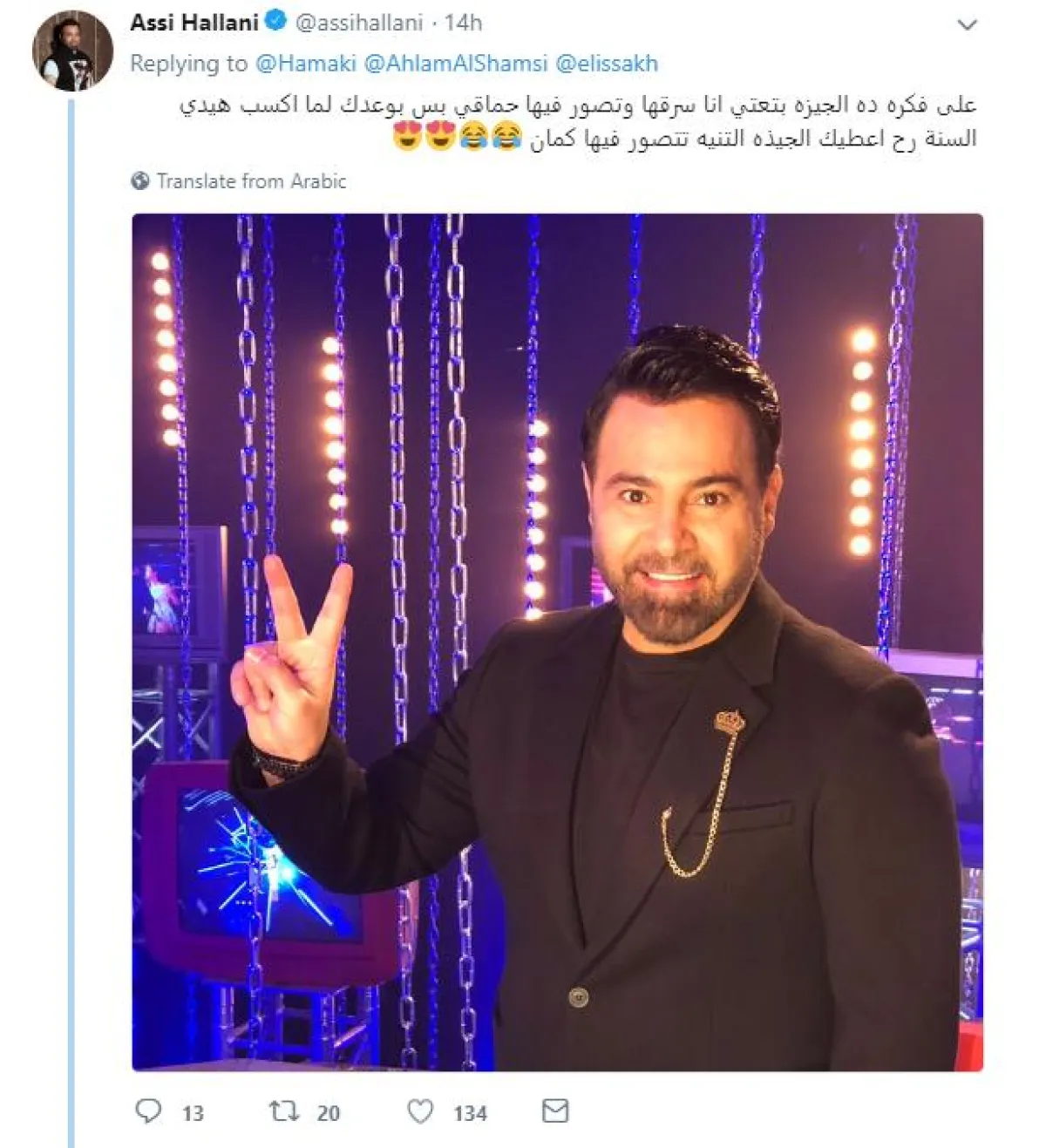The height and width of the screenshot is (1148, 1046).
Task: Open the @elissakh mention link
Action: [x=607, y=64]
